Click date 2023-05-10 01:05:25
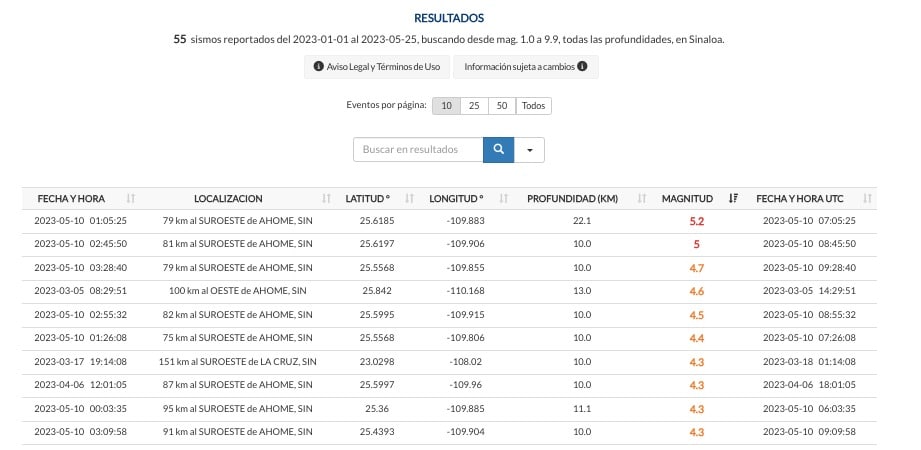The width and height of the screenshot is (921, 450). coord(80,221)
